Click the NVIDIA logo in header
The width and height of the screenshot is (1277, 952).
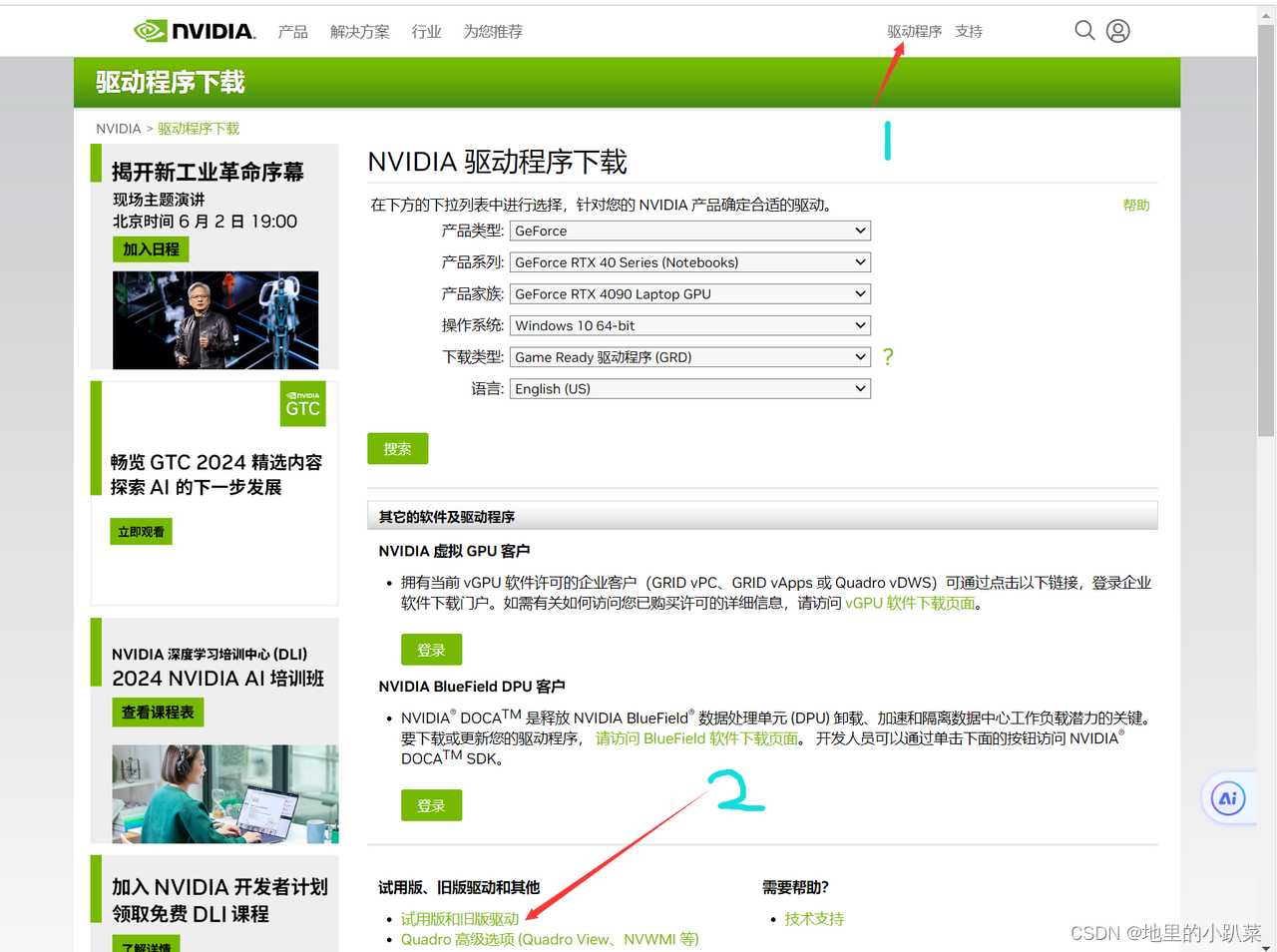click(x=195, y=31)
